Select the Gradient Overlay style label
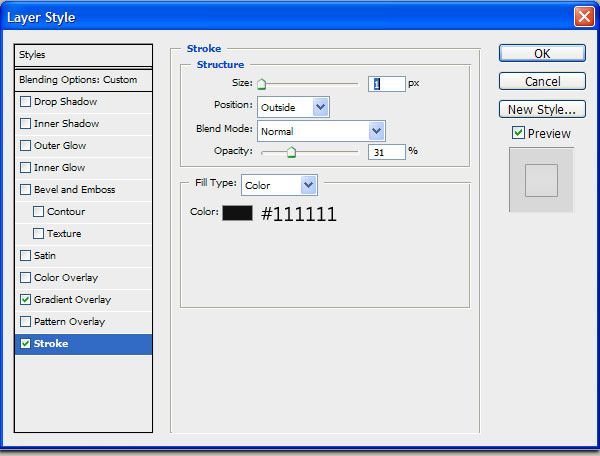This screenshot has height=456, width=600. coord(72,300)
